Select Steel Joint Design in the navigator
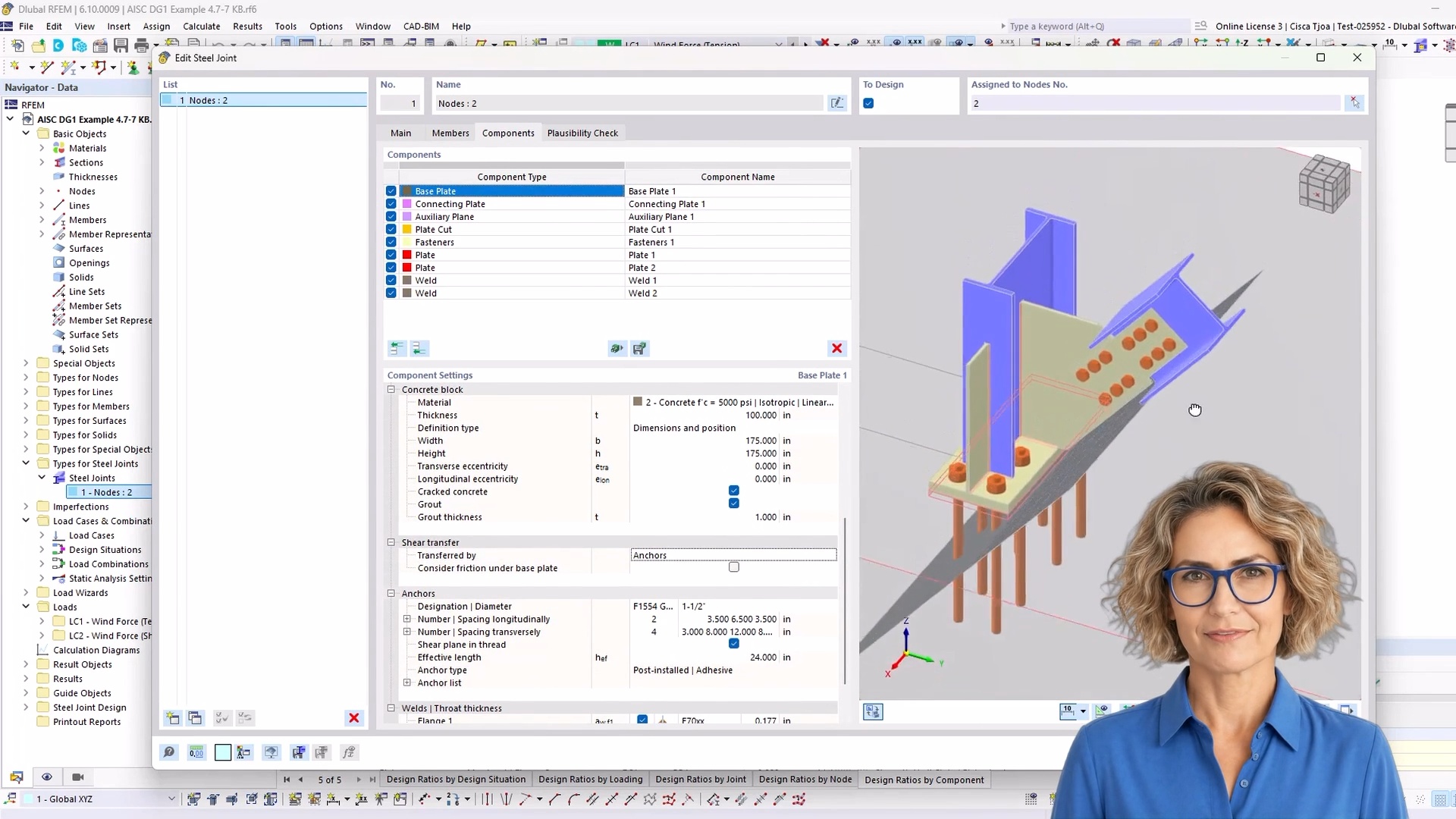 coord(89,708)
